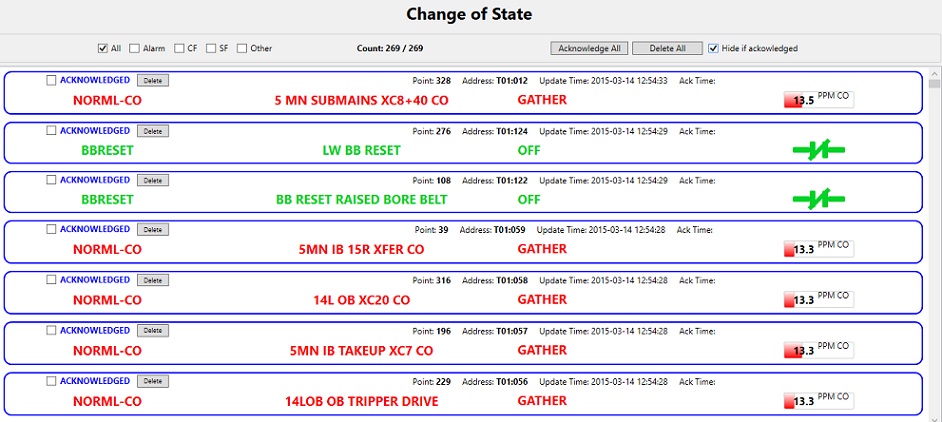Viewport: 942px width, 422px height.
Task: Click Point 276 value
Action: 443,131
